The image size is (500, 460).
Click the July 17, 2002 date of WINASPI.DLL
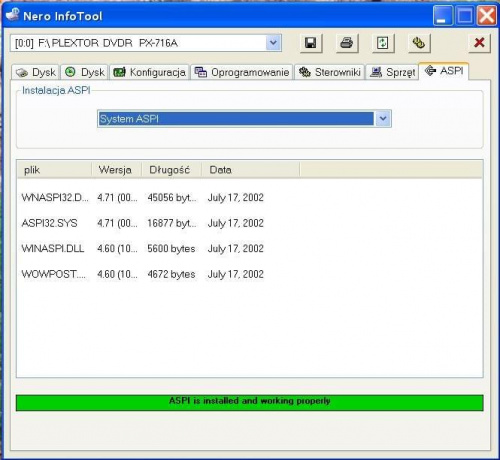click(236, 249)
